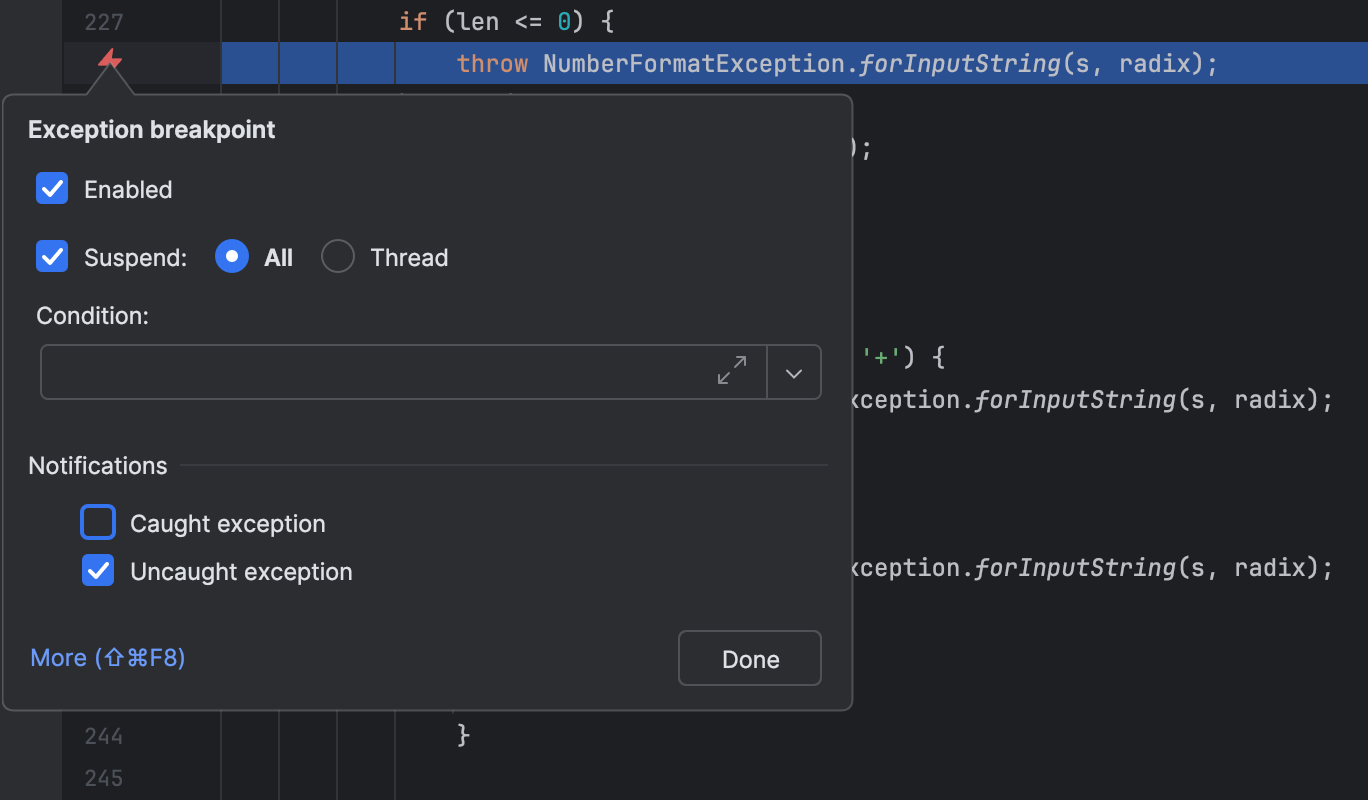Screen dimensions: 1368x800
Task: Enable Caught exception notification
Action: pos(98,523)
